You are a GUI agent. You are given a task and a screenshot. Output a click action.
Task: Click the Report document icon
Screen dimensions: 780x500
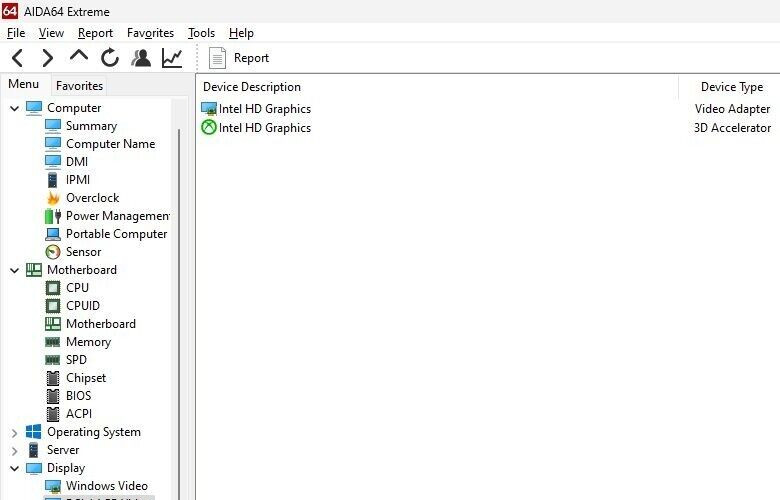217,58
